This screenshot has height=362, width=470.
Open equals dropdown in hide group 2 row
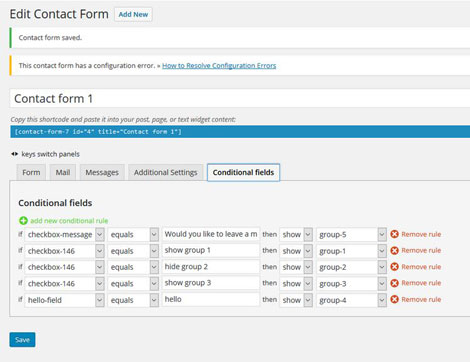[x=133, y=267]
